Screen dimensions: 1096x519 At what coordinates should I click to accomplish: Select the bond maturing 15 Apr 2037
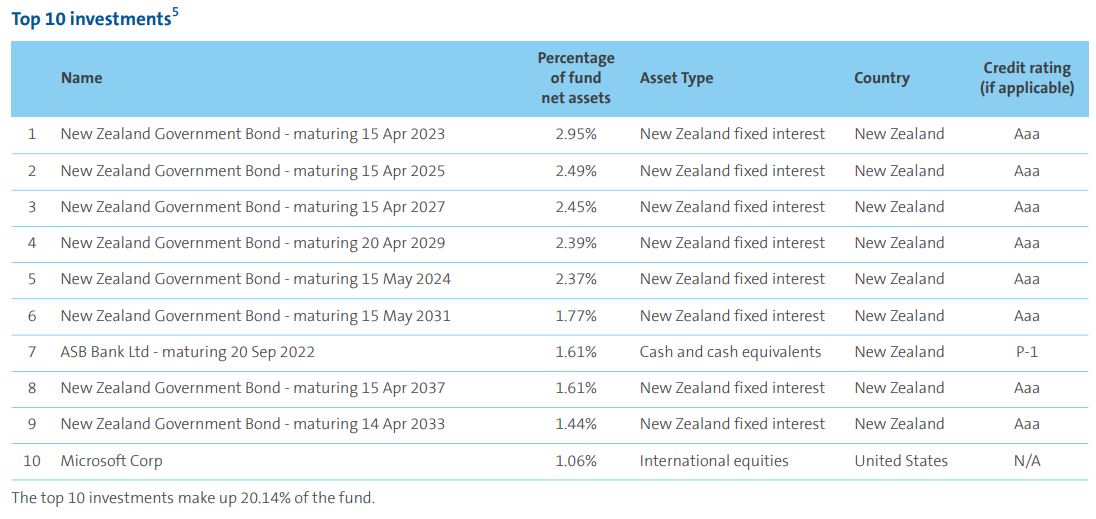click(x=252, y=388)
